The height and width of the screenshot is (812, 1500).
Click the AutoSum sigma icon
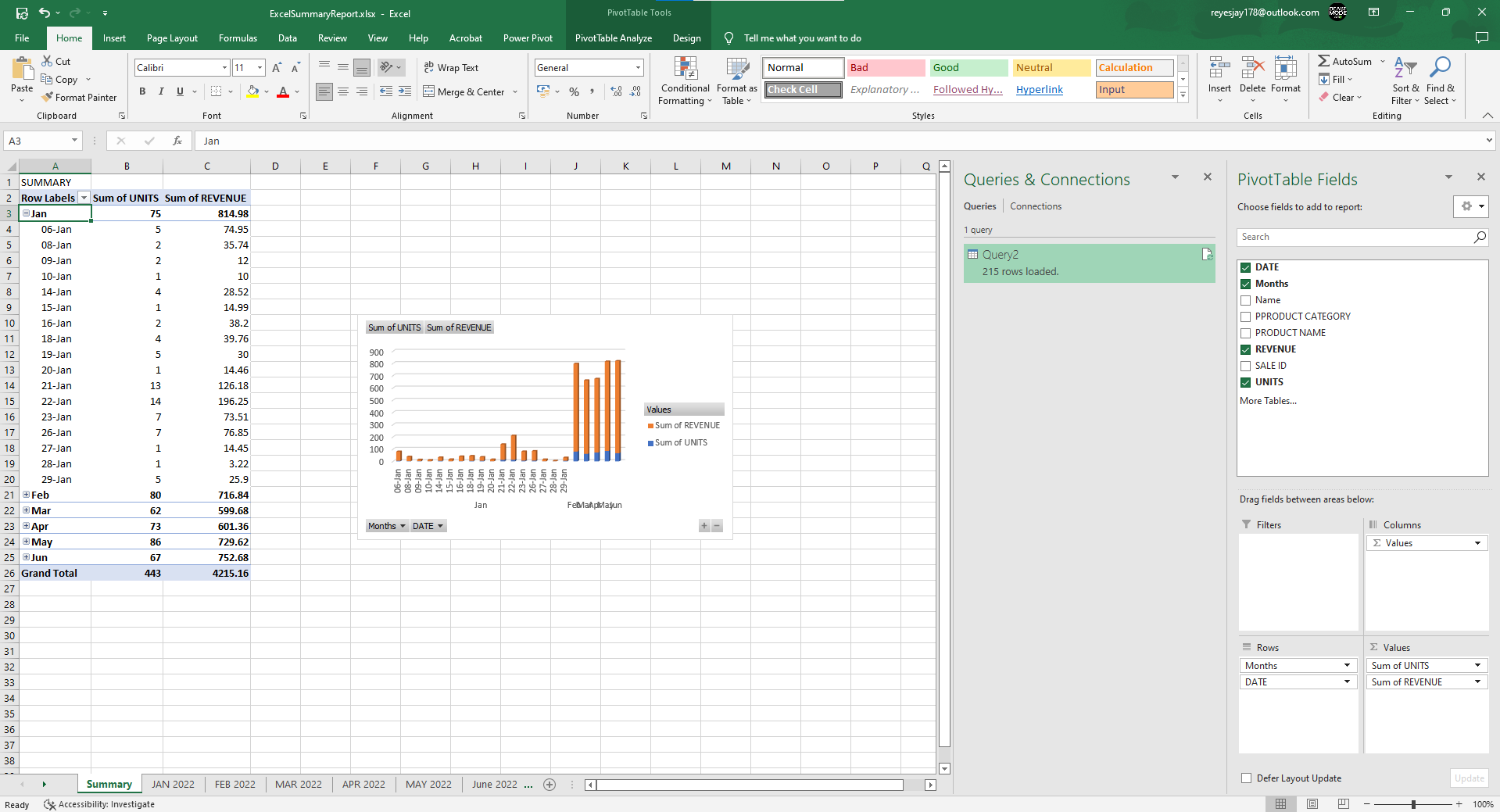pyautogui.click(x=1323, y=61)
